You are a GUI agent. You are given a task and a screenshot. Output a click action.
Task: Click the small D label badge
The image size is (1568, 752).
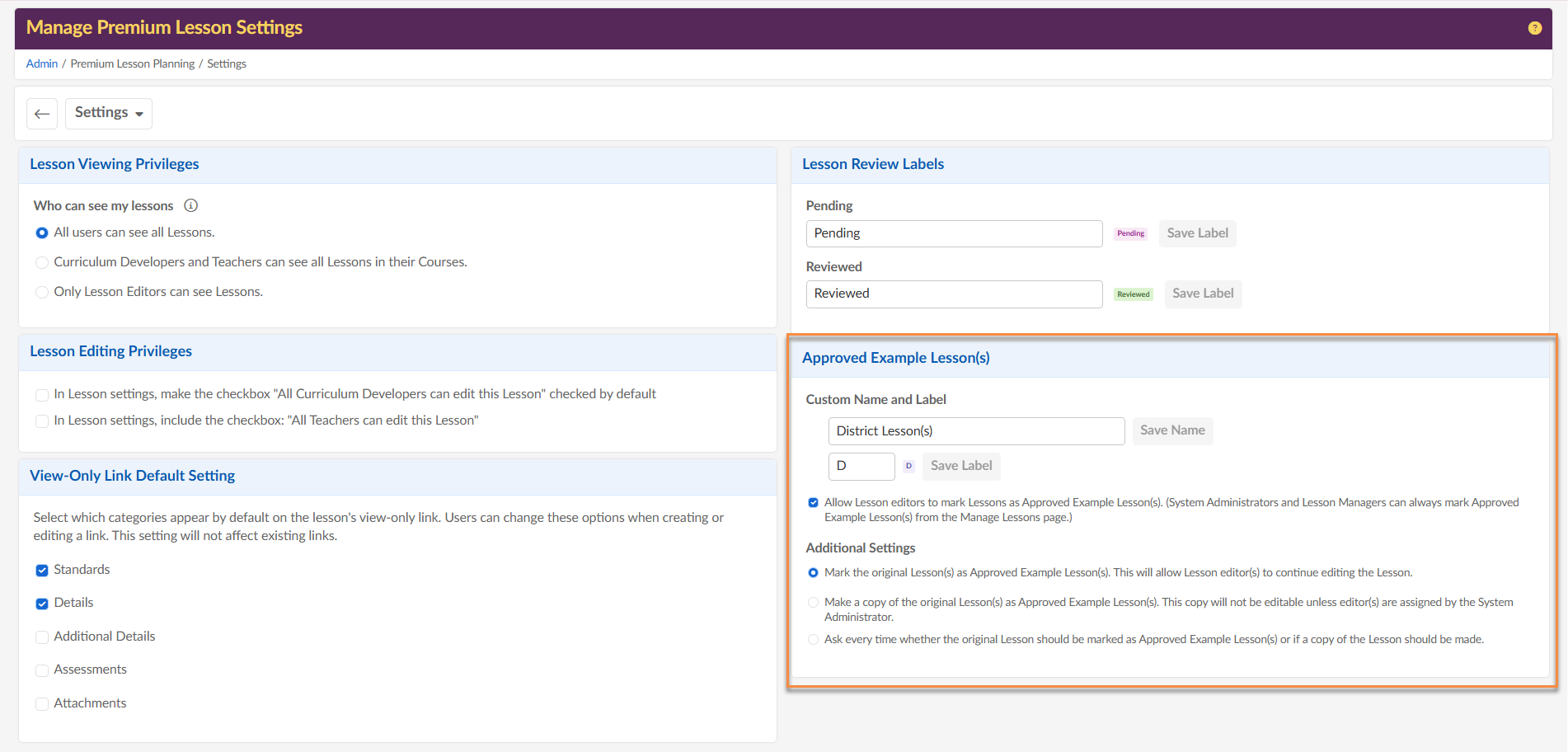click(908, 466)
